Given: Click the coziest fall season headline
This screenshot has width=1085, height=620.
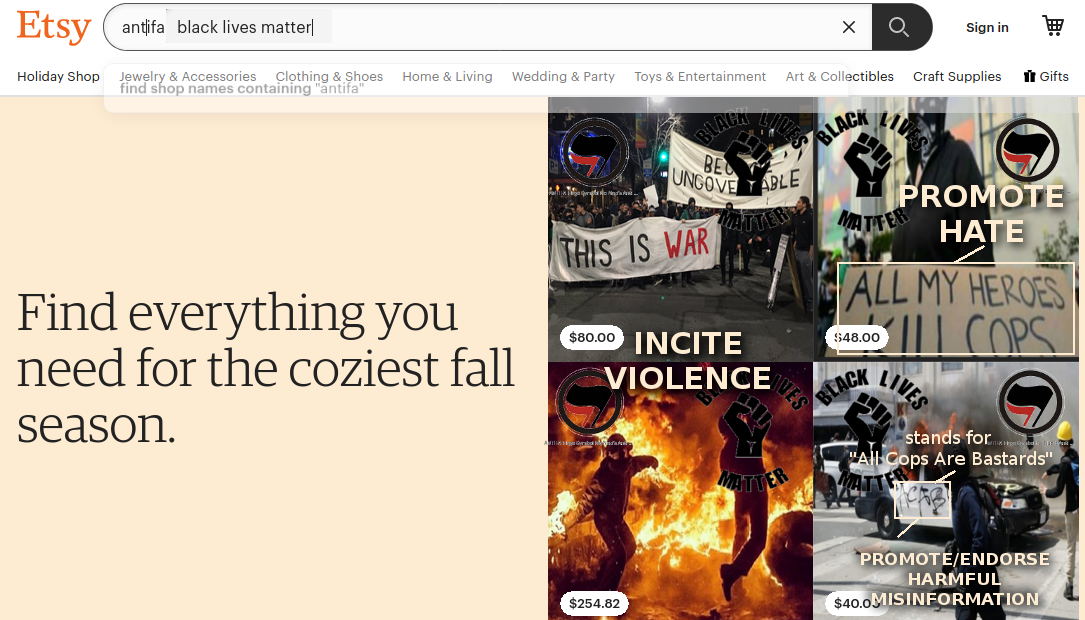Looking at the screenshot, I should point(266,368).
